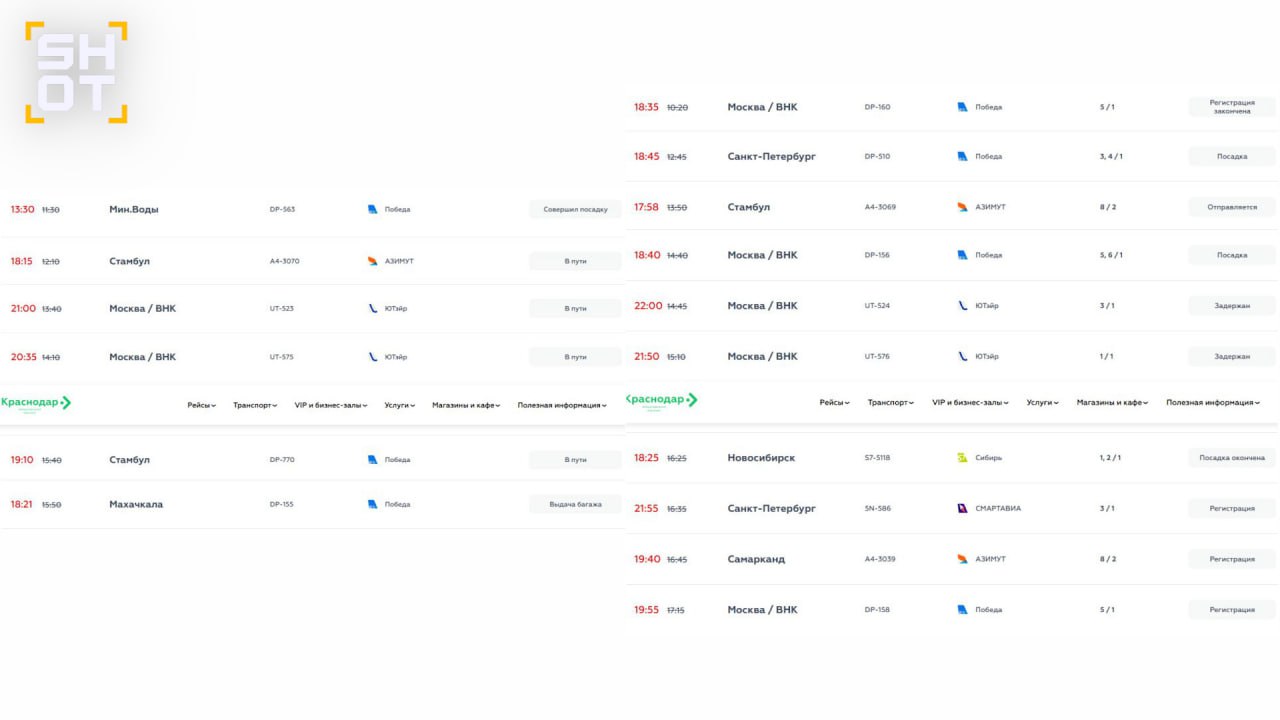The image size is (1280, 720).
Task: Click the Краснодар airport logo above the Новосибирск row
Action: [x=661, y=400]
